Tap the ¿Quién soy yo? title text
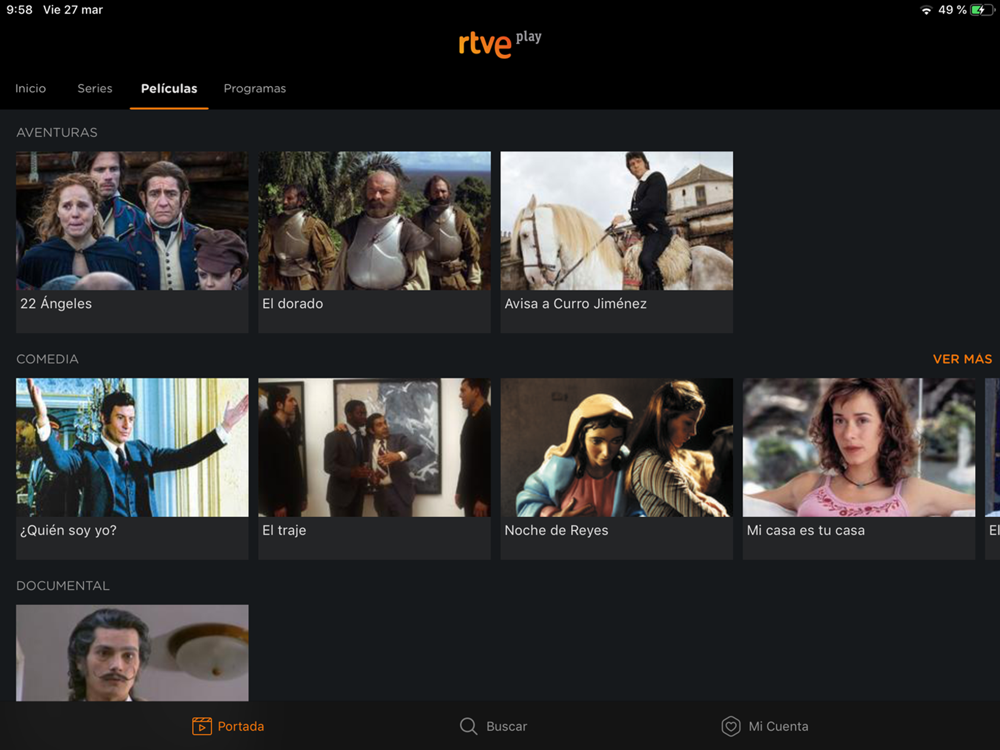 coord(68,531)
